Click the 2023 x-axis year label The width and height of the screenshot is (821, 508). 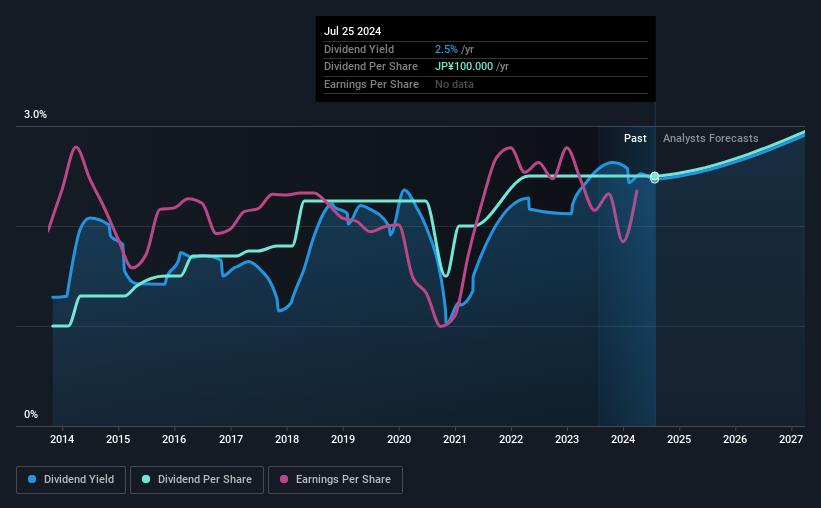[567, 439]
